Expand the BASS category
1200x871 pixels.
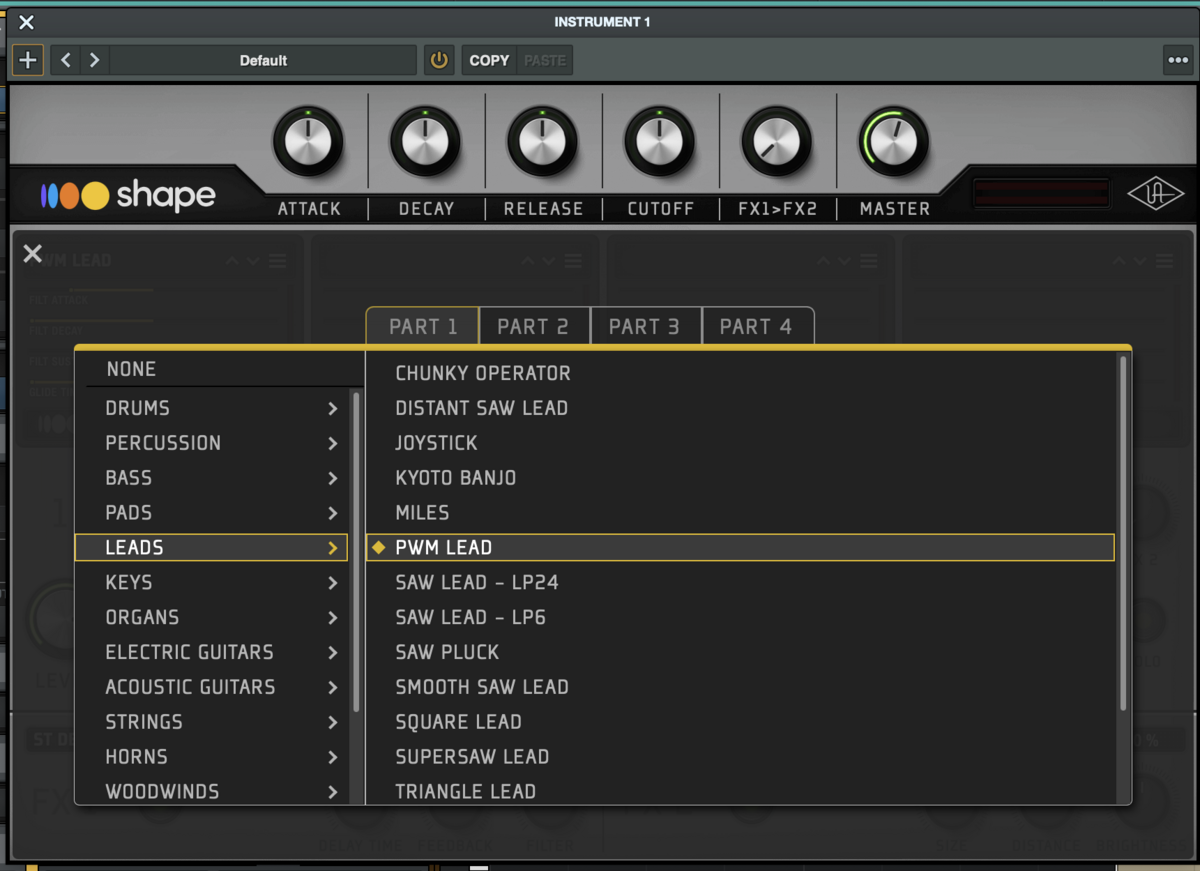tap(212, 478)
